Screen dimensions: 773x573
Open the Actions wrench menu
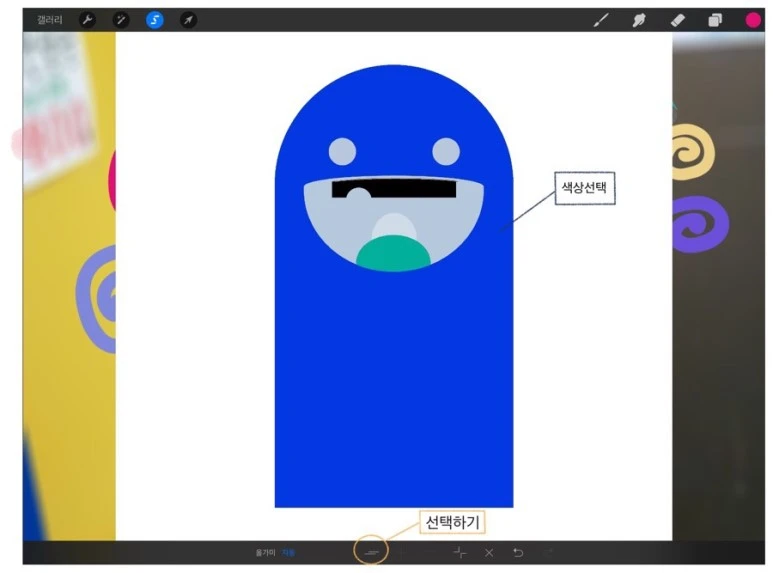point(87,20)
